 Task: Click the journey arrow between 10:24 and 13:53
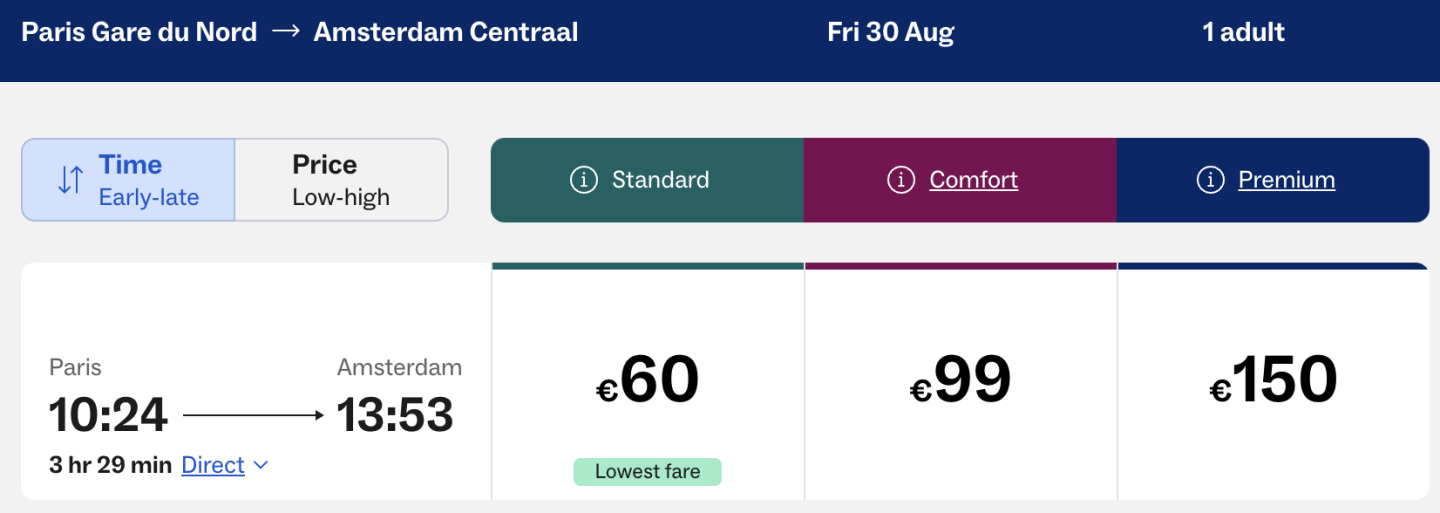(253, 414)
